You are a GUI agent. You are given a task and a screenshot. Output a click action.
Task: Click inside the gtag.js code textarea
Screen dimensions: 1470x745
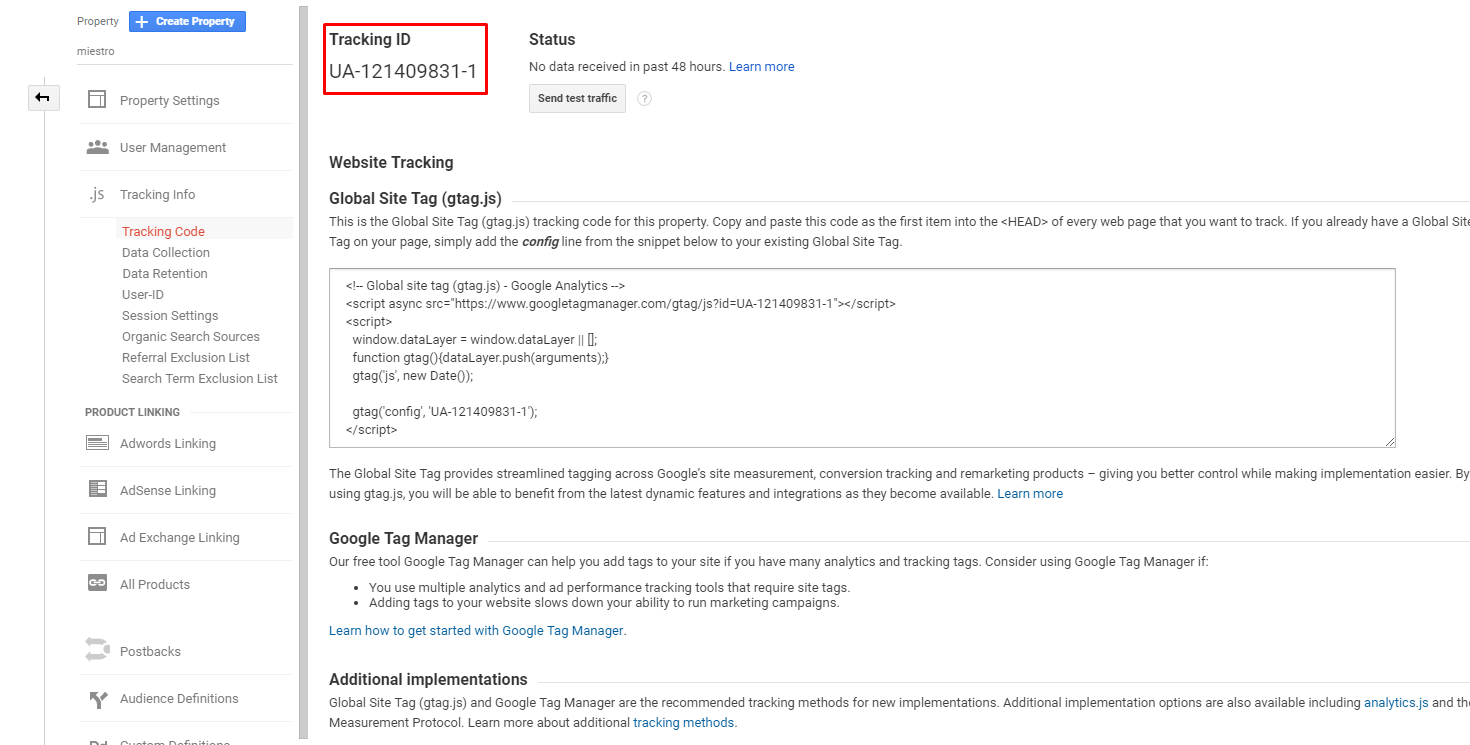coord(862,357)
